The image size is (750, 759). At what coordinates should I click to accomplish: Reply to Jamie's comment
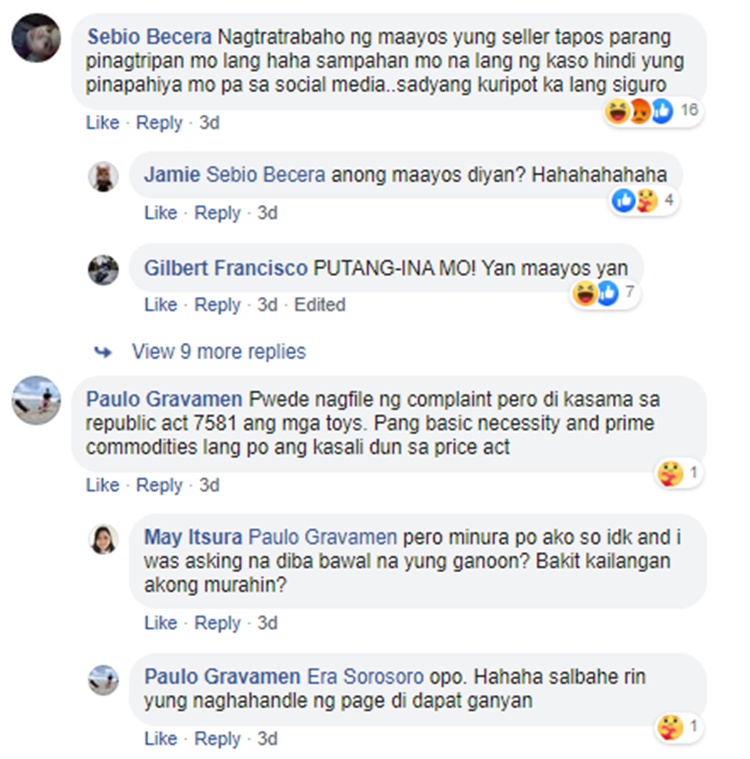tap(217, 213)
